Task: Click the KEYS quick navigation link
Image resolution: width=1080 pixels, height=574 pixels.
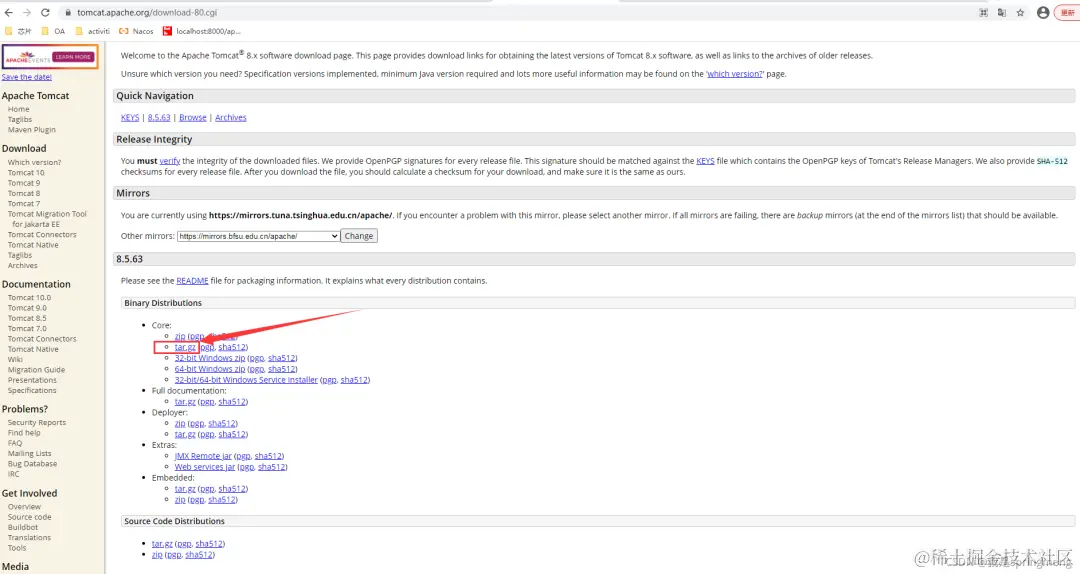Action: 129,118
